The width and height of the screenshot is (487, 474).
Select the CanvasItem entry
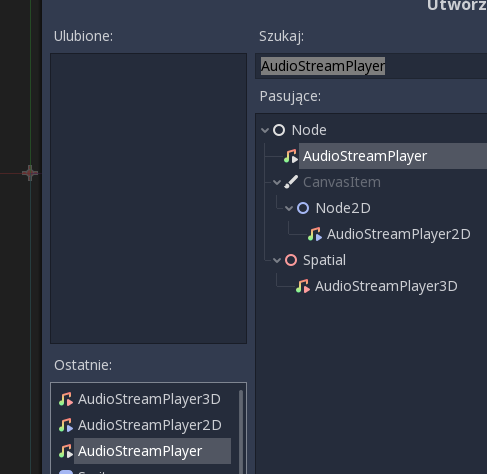[342, 182]
